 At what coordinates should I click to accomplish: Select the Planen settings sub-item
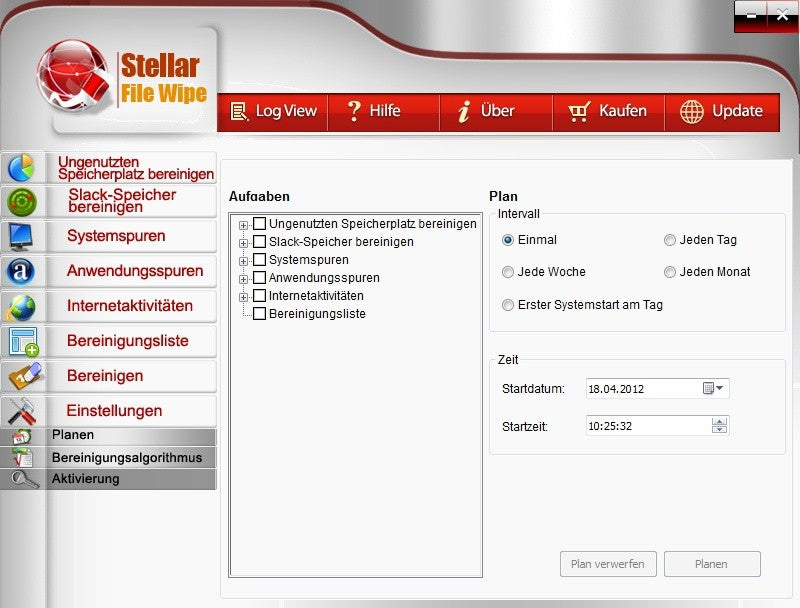pos(108,435)
